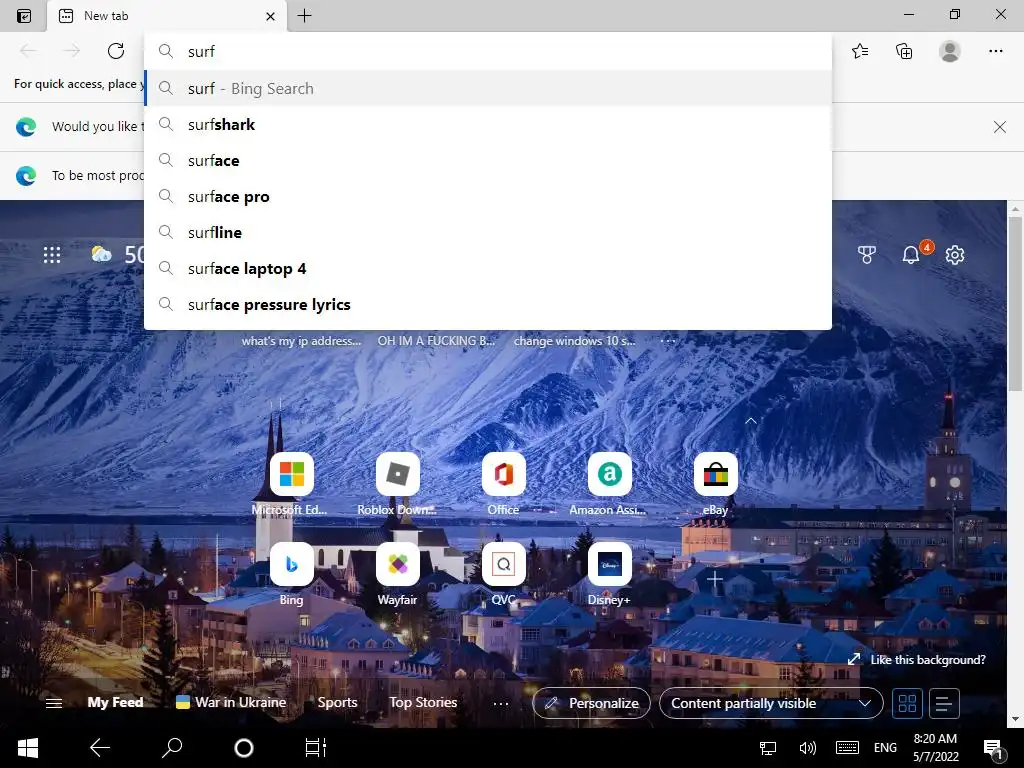Image resolution: width=1024 pixels, height=768 pixels.
Task: Open the feed hamburger menu
Action: coord(54,703)
